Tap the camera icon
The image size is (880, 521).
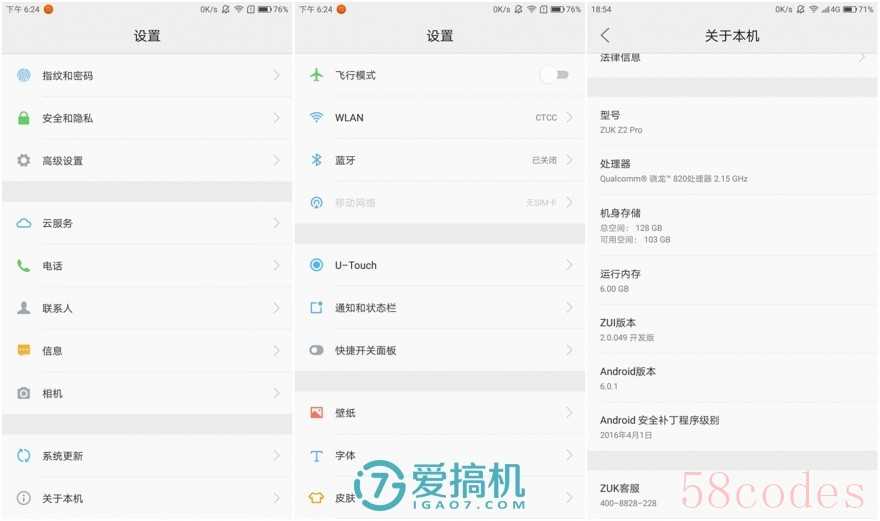point(23,394)
